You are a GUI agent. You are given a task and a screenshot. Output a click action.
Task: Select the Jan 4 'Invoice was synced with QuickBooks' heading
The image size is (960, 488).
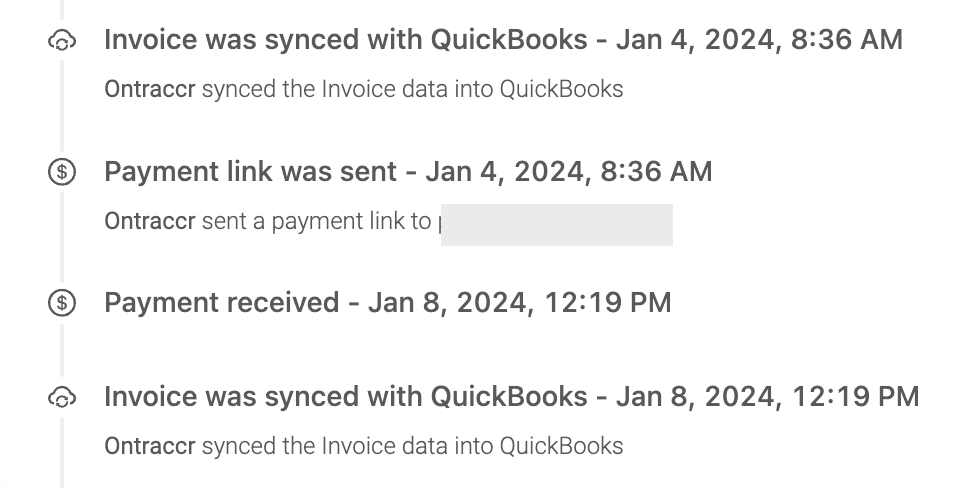503,40
